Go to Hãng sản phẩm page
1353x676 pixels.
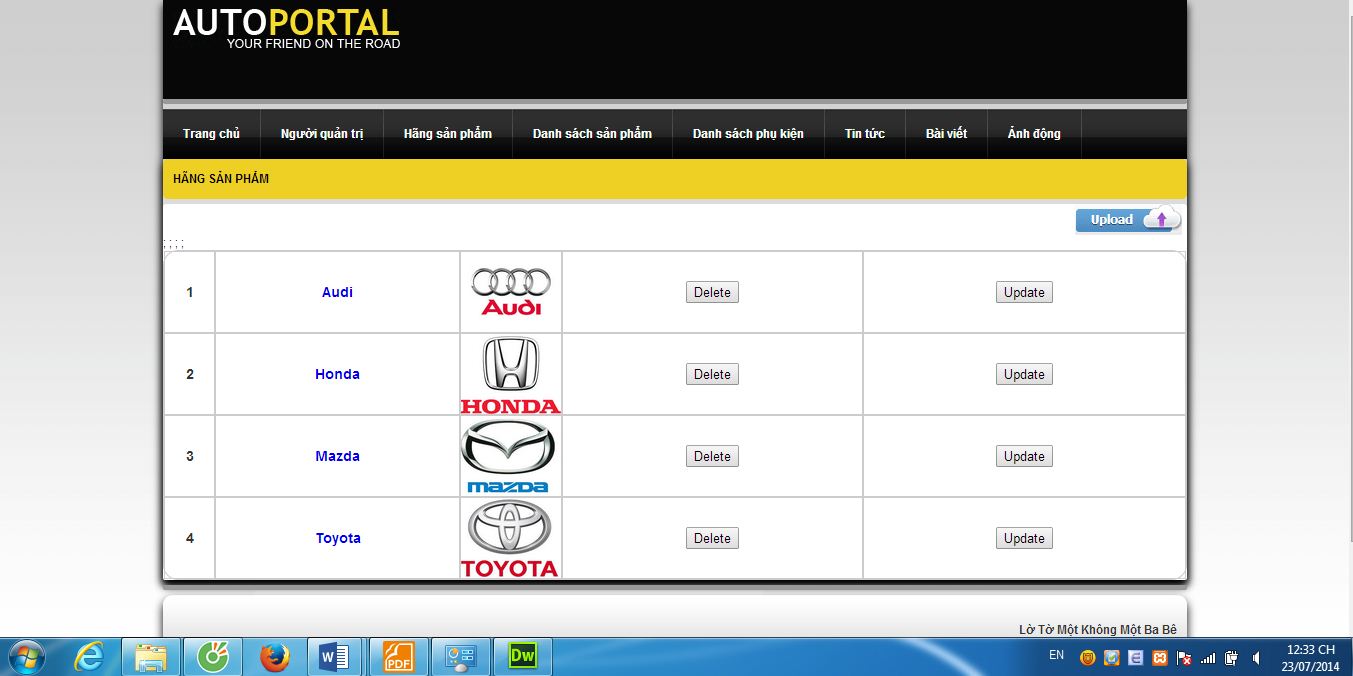coord(448,134)
